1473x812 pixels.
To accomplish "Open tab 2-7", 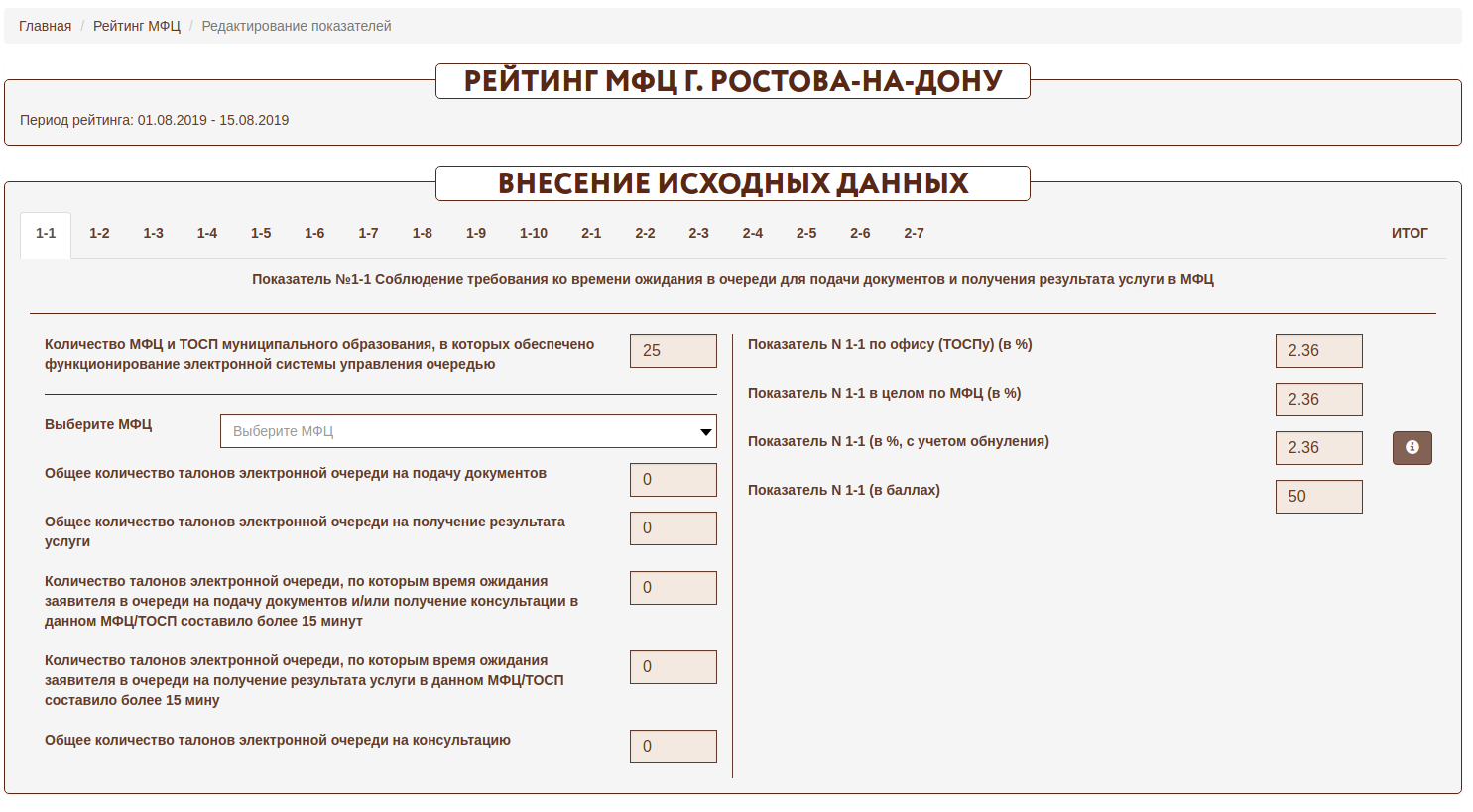I will [x=914, y=234].
